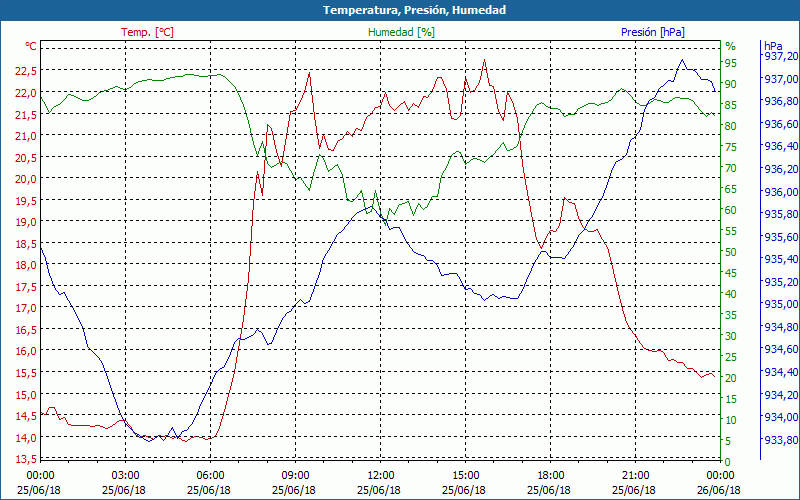Choose the 18:00 time axis label
The width and height of the screenshot is (800, 500).
tap(551, 476)
